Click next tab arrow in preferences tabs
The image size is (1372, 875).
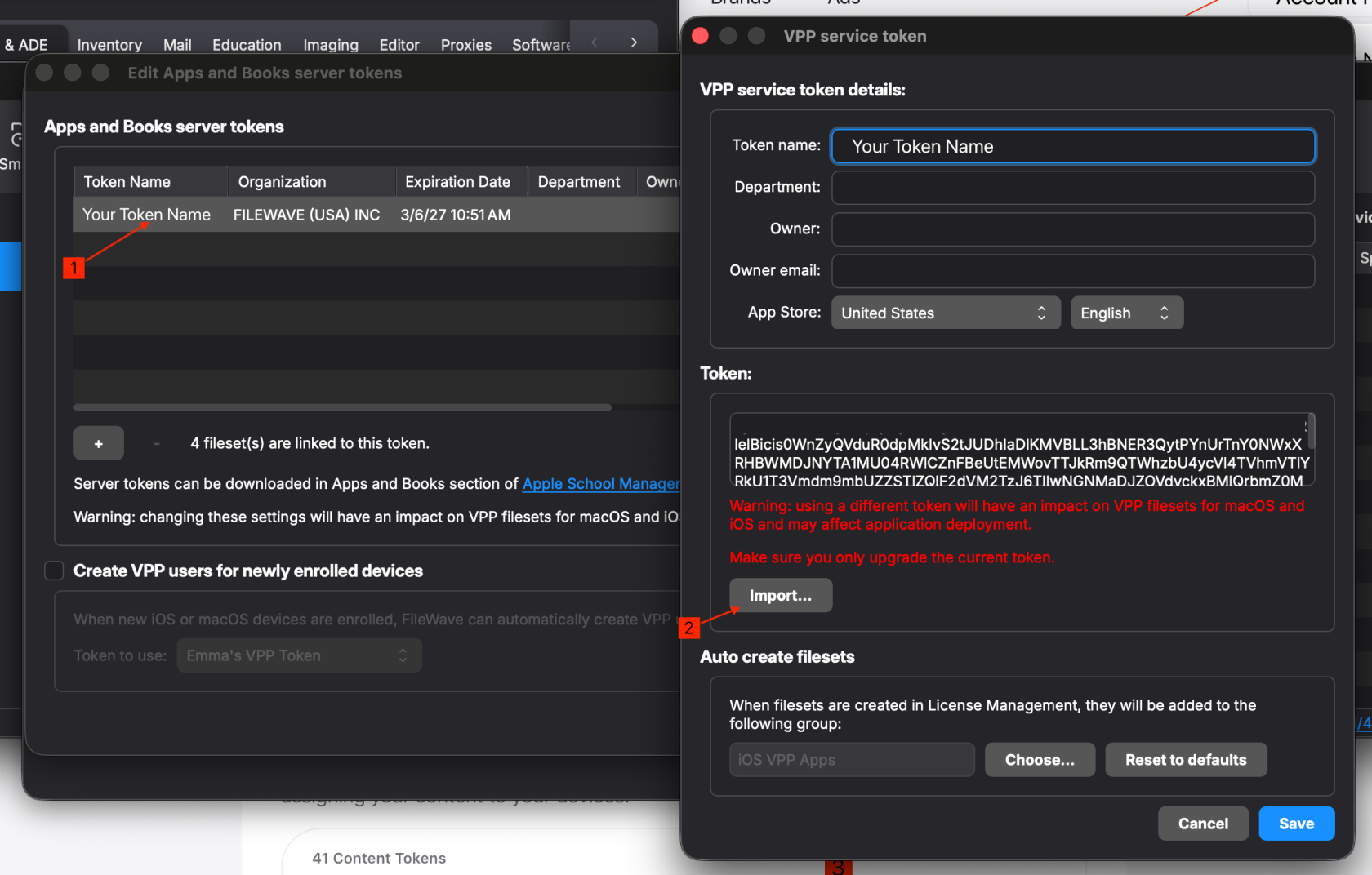[x=634, y=42]
